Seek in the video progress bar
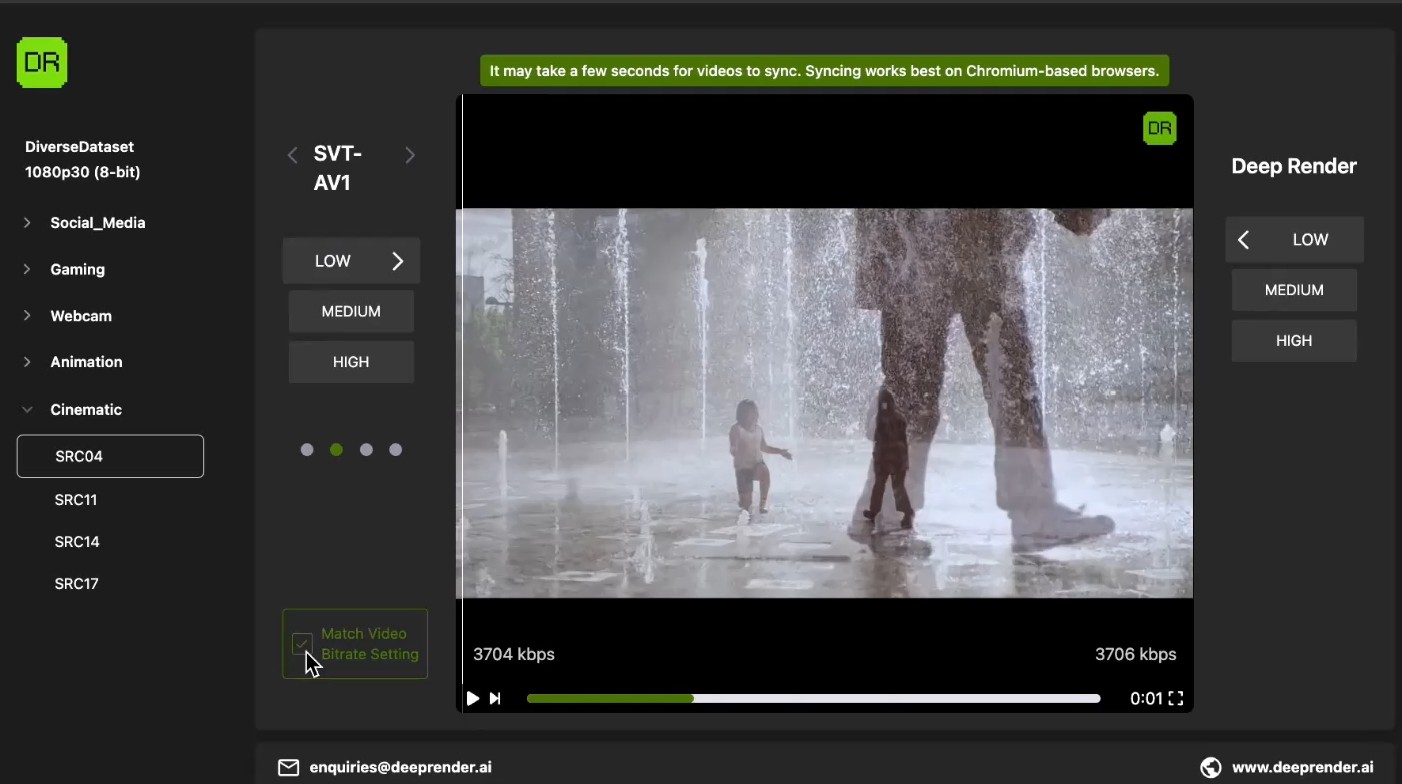 coord(813,698)
